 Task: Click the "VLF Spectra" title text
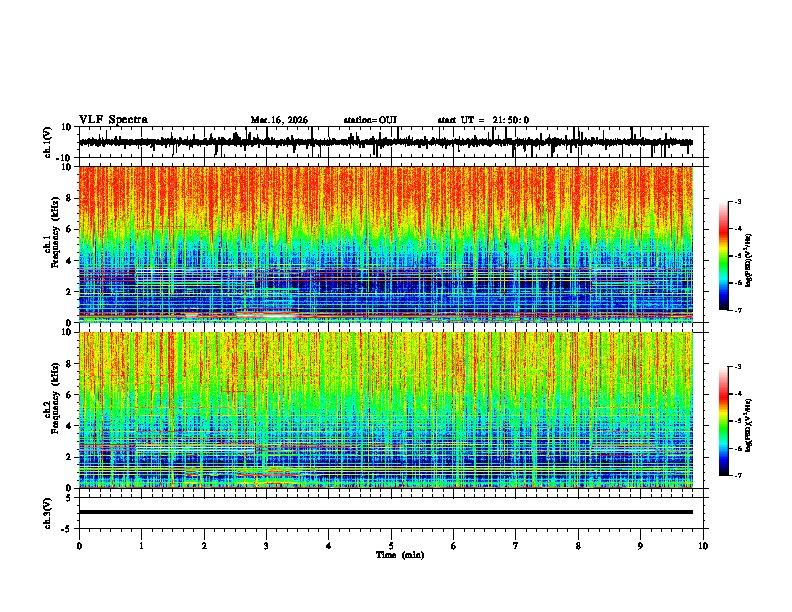113,120
